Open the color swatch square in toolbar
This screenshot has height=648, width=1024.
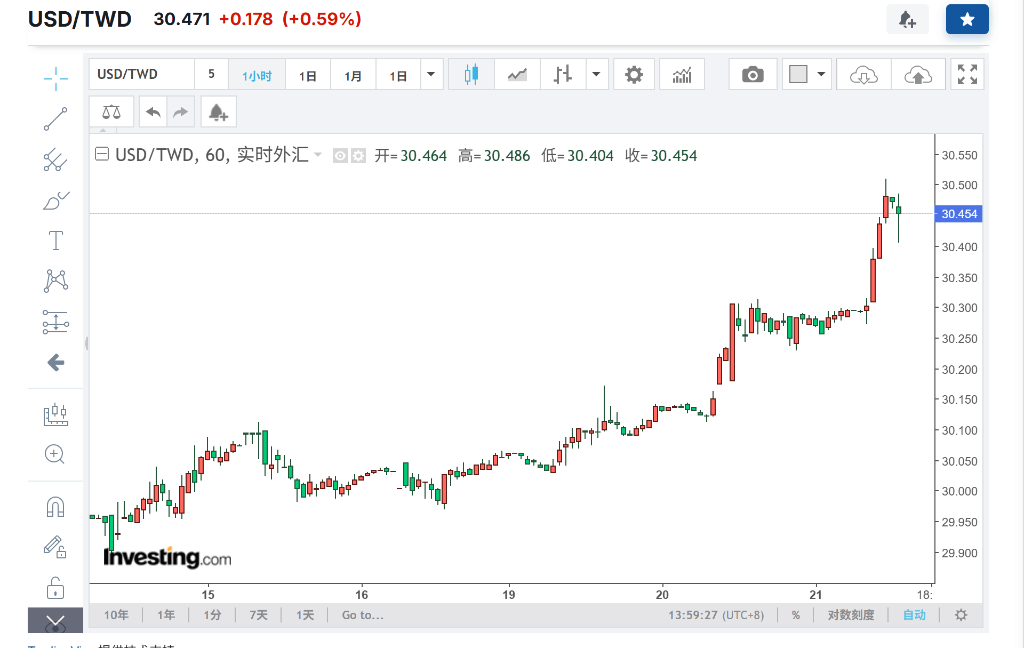tap(798, 75)
